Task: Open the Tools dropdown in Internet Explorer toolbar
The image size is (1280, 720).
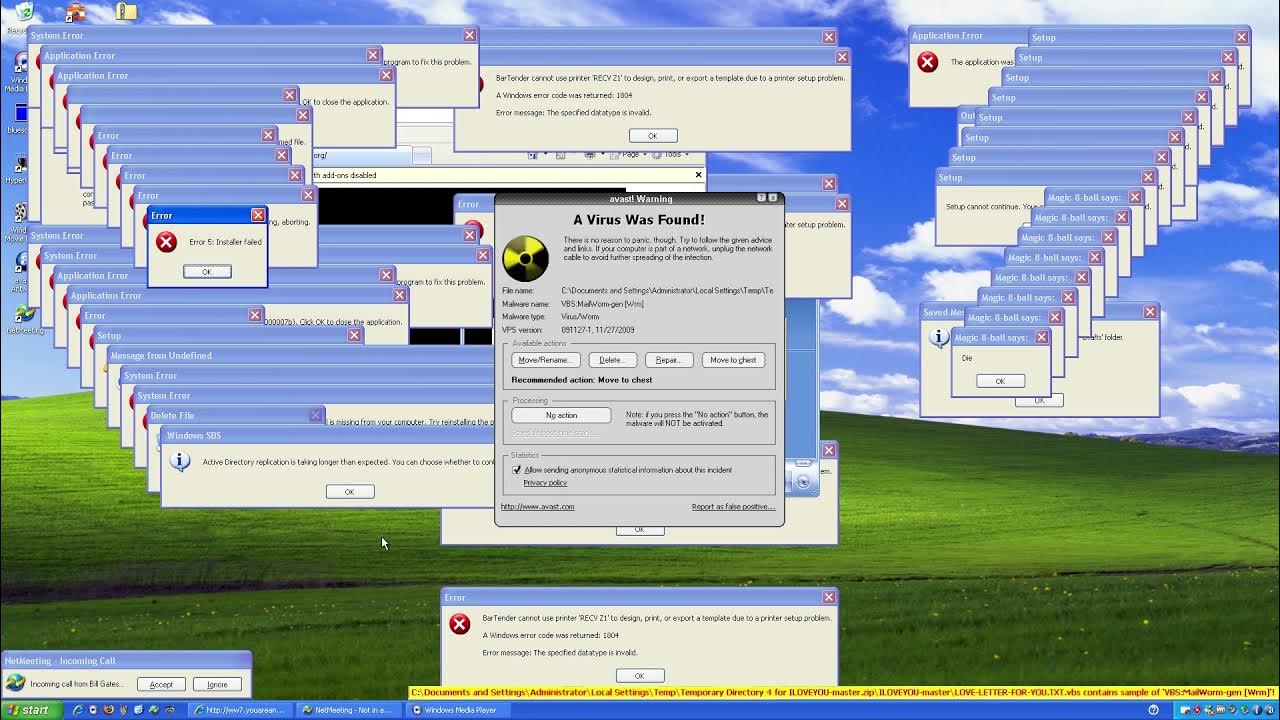Action: pyautogui.click(x=673, y=155)
